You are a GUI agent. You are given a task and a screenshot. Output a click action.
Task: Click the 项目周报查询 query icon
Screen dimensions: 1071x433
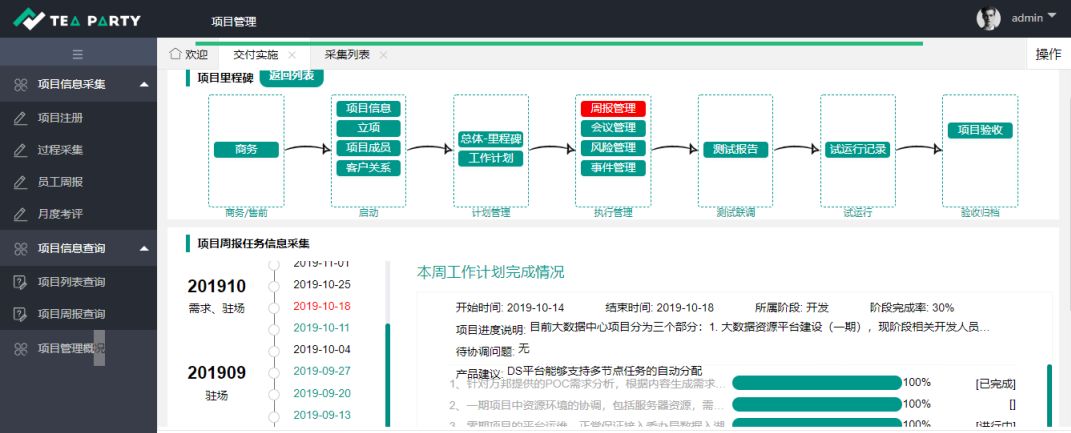pos(20,314)
